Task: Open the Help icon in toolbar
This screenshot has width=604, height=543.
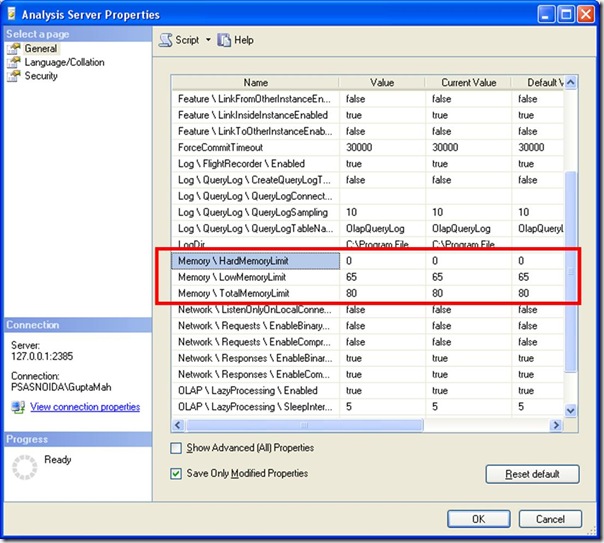Action: pyautogui.click(x=224, y=40)
